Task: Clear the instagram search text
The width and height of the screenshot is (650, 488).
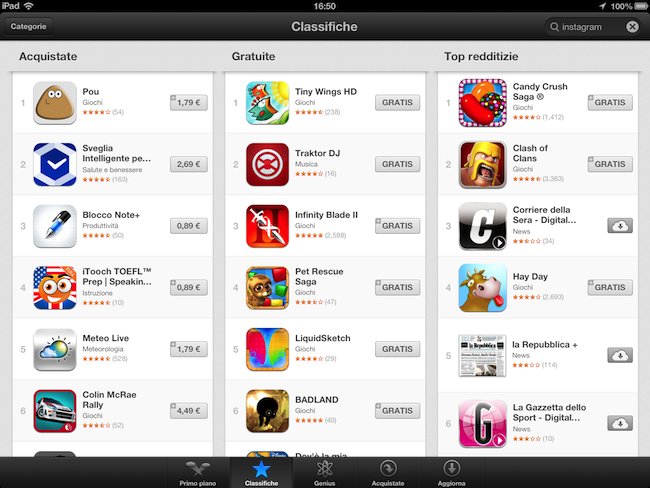Action: (x=632, y=27)
